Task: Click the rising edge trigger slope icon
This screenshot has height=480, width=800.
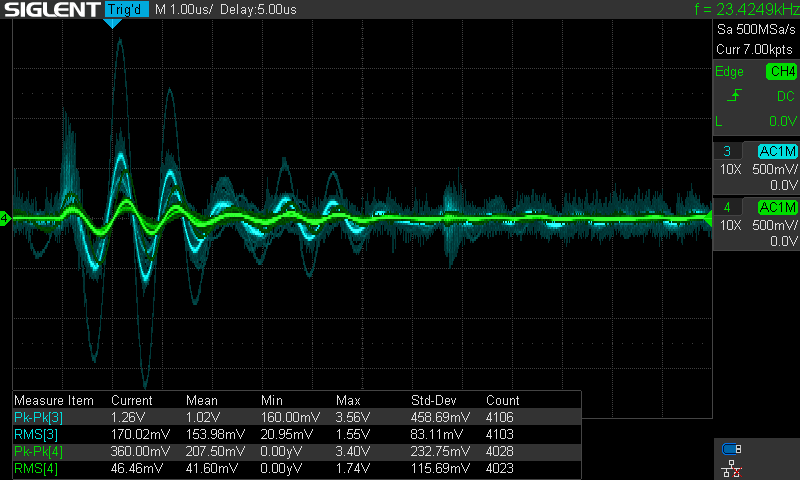Action: (735, 96)
